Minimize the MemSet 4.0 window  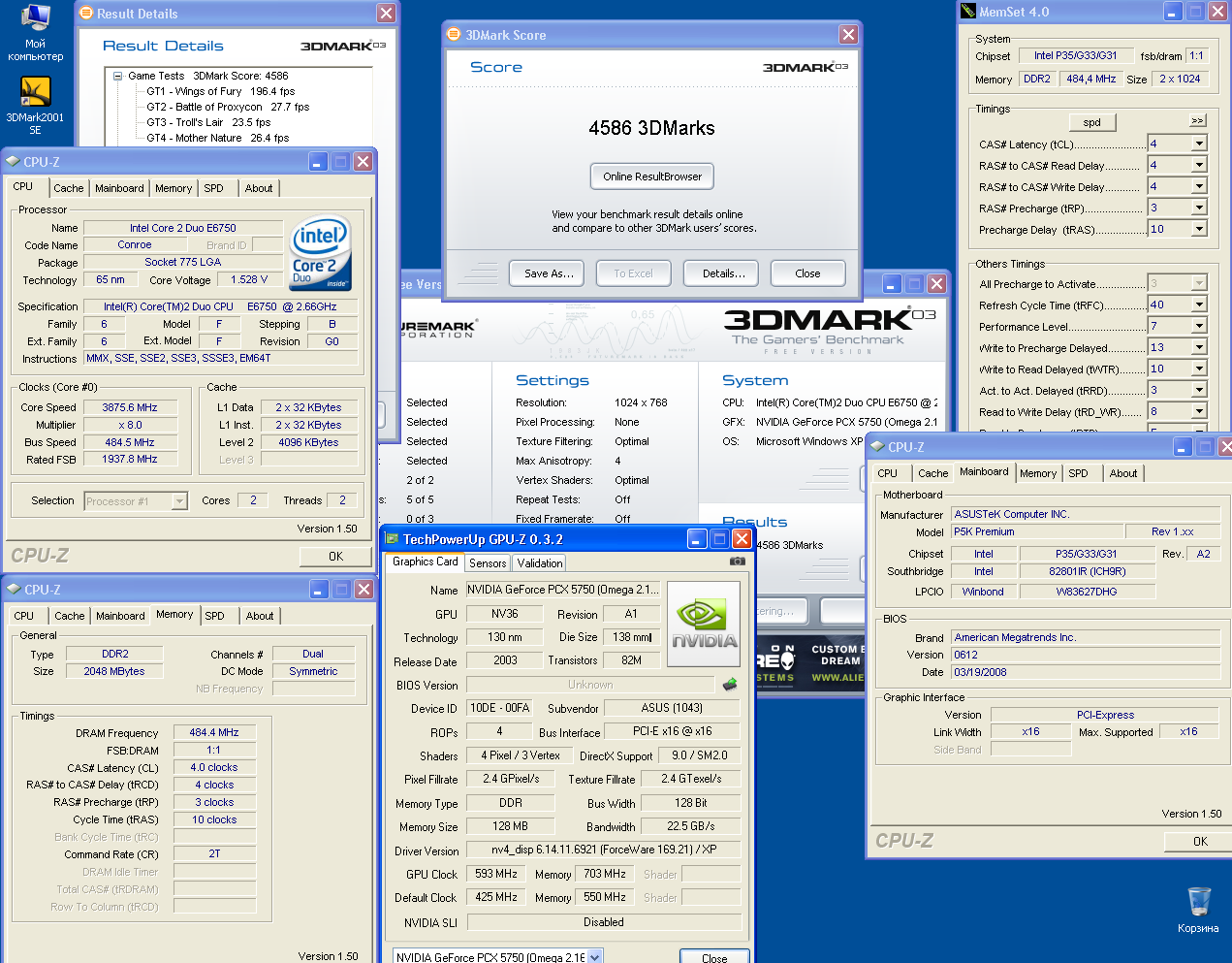[x=1173, y=12]
